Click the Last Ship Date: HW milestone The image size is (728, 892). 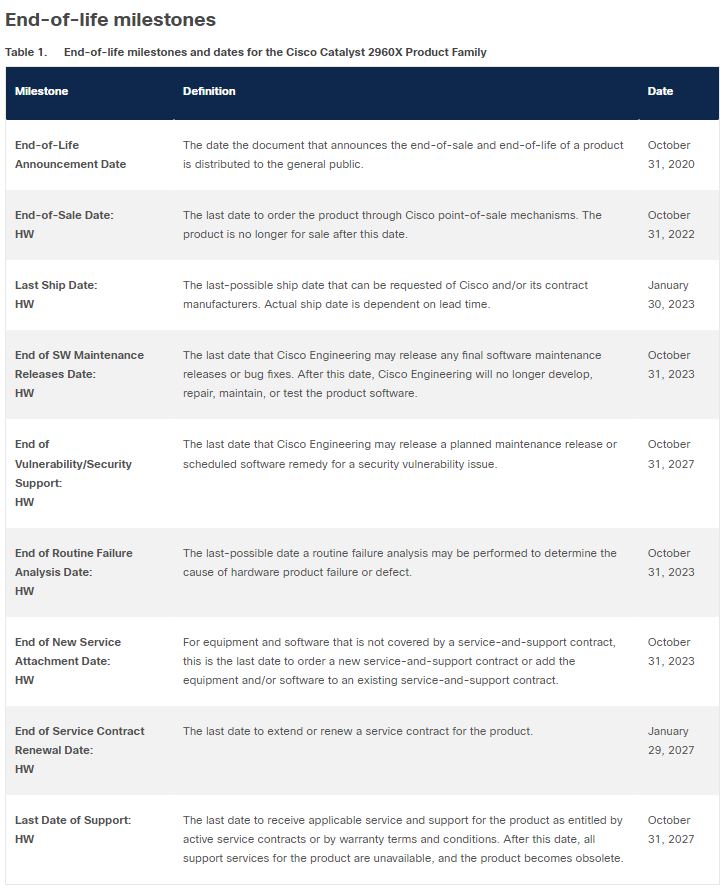(56, 295)
